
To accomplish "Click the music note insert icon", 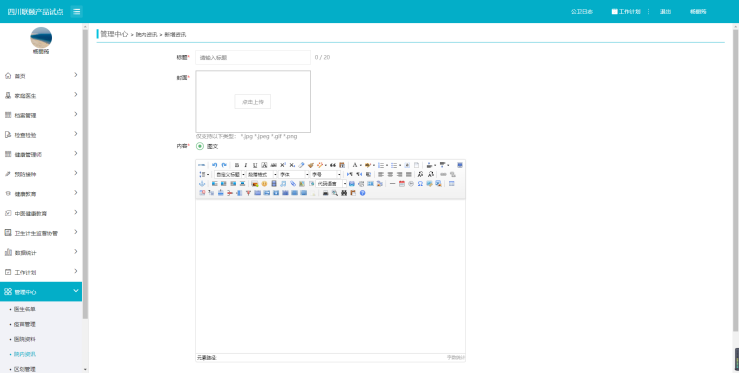I will (x=283, y=184).
